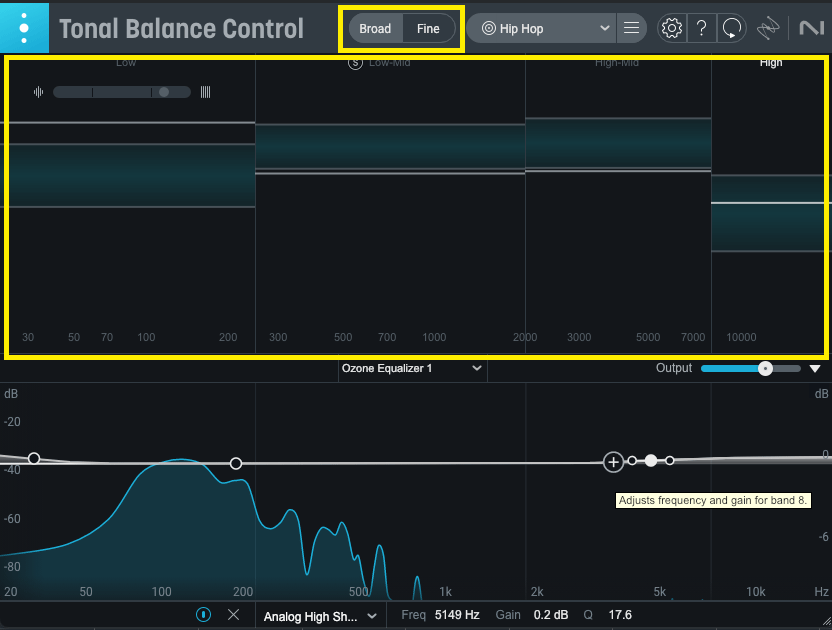Select the EQ node near 200 Hz

(236, 464)
